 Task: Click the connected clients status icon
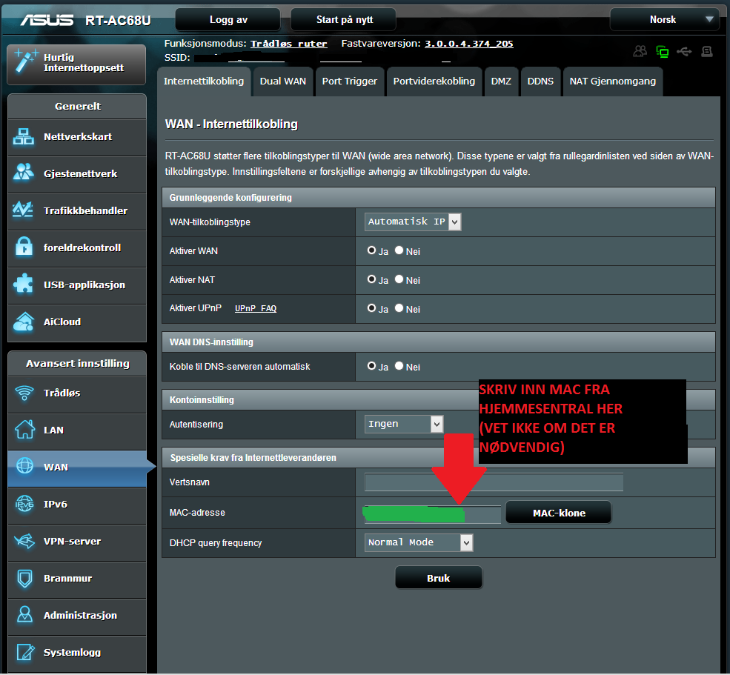640,51
